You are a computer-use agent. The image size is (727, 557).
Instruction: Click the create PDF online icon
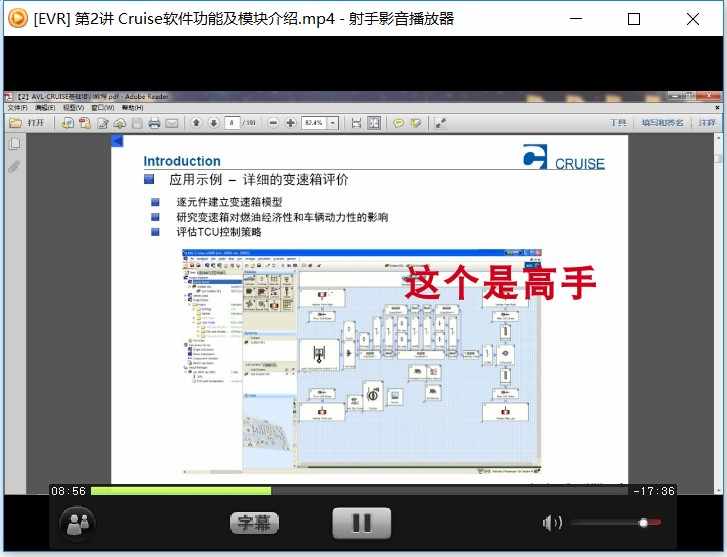tap(68, 123)
